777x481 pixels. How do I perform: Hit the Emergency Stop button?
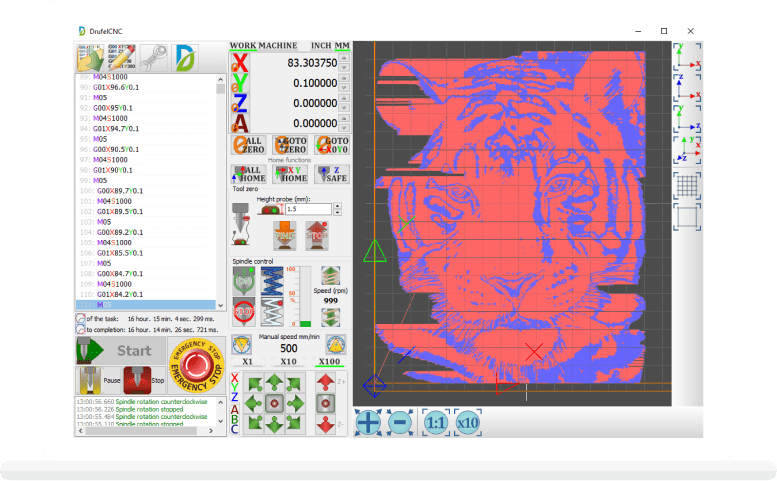pos(196,366)
